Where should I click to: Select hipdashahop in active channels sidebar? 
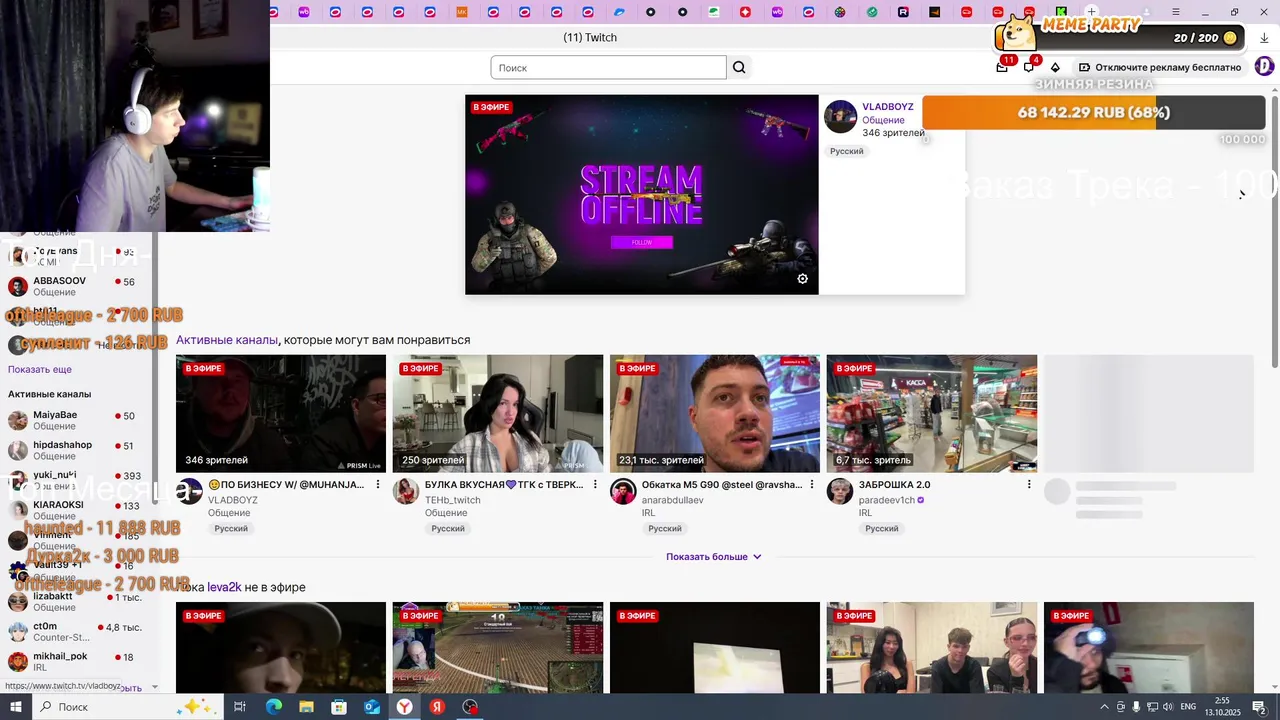pyautogui.click(x=78, y=450)
